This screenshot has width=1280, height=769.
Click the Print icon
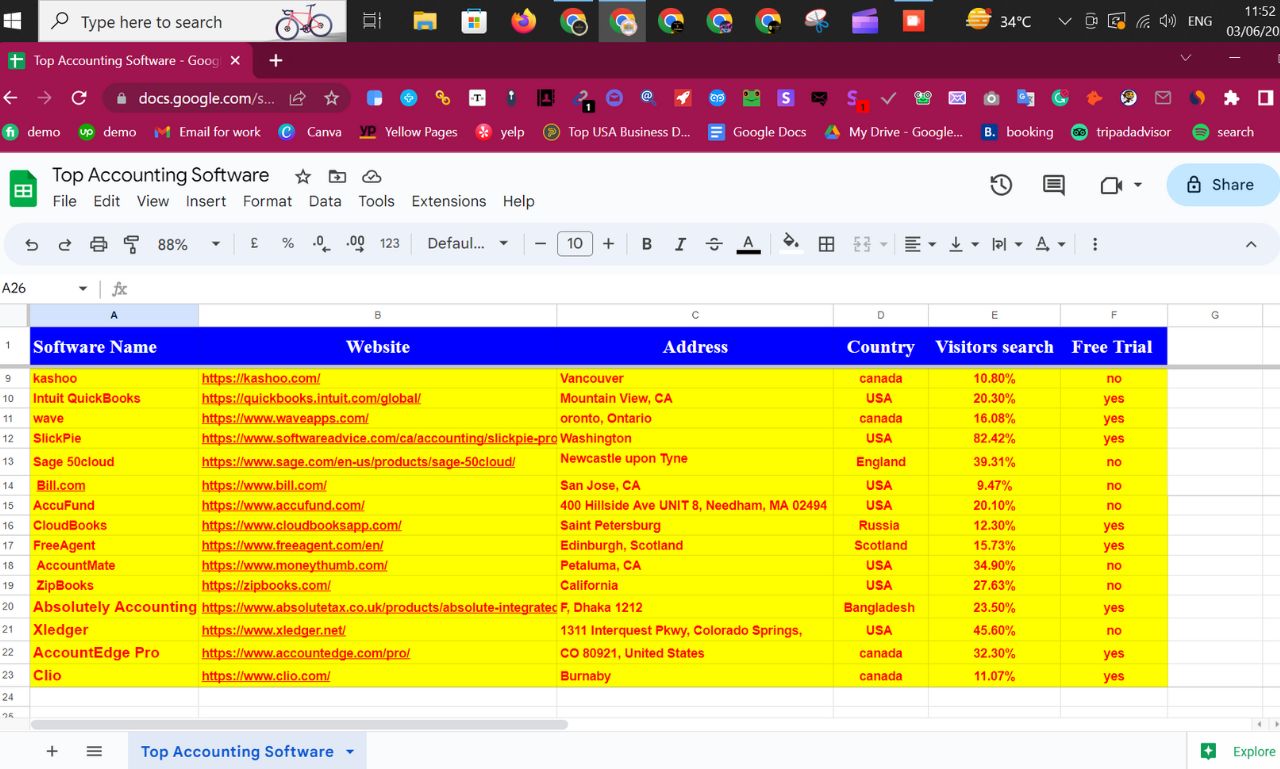click(x=98, y=243)
